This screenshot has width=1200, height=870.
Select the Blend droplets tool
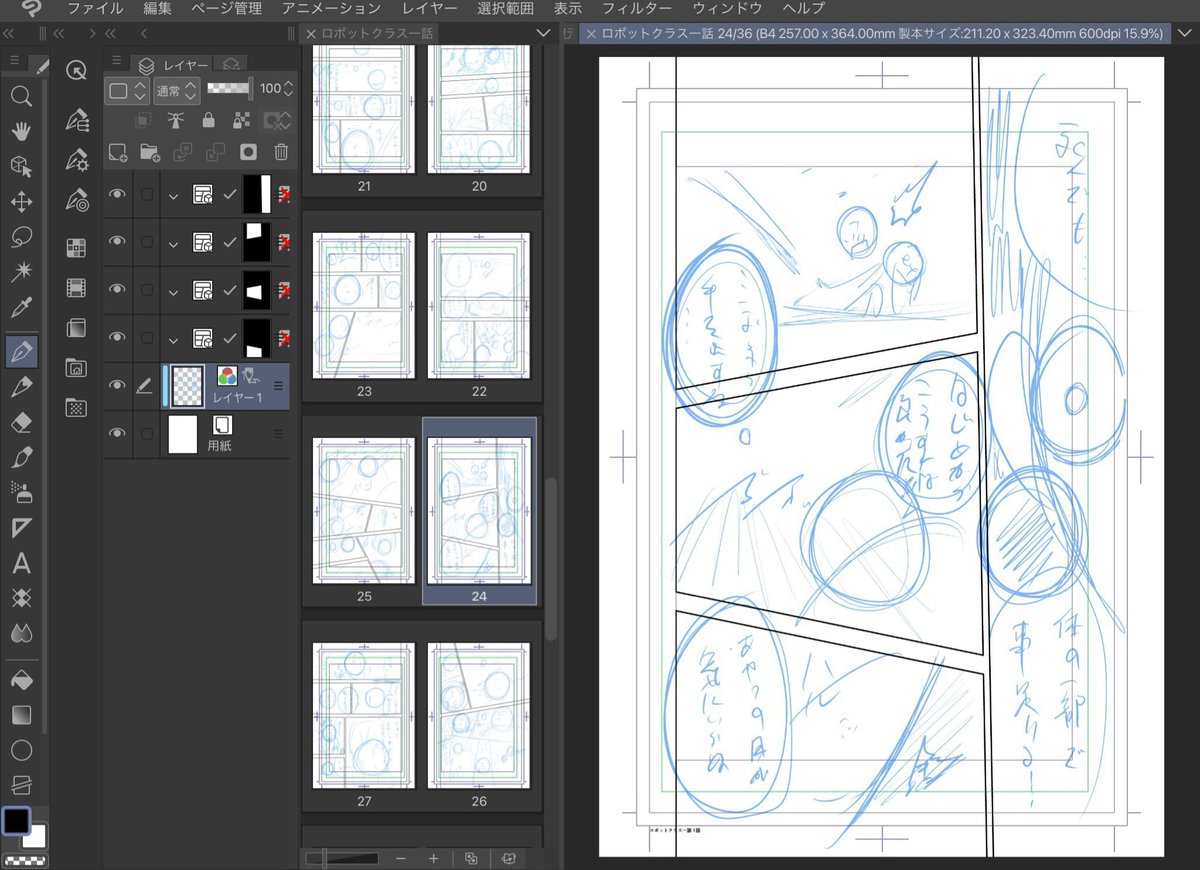pos(20,632)
